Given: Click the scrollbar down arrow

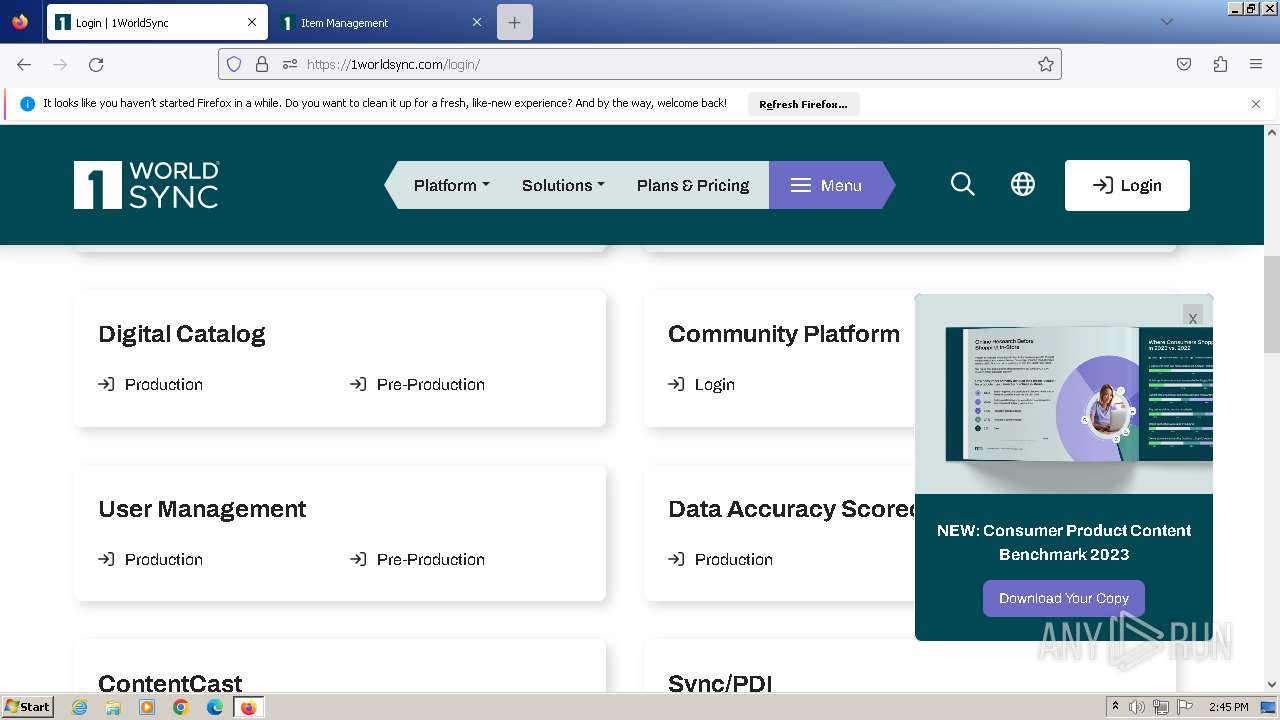Looking at the screenshot, I should 1272,685.
